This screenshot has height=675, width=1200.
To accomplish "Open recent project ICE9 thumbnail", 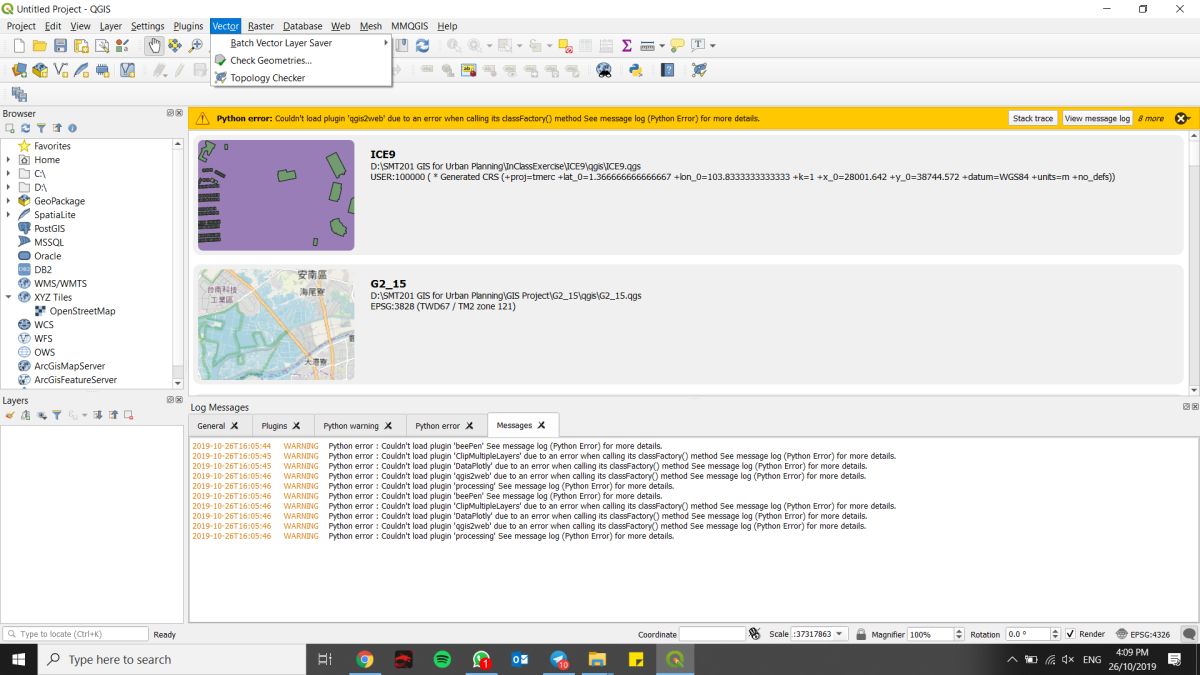I will tap(276, 195).
